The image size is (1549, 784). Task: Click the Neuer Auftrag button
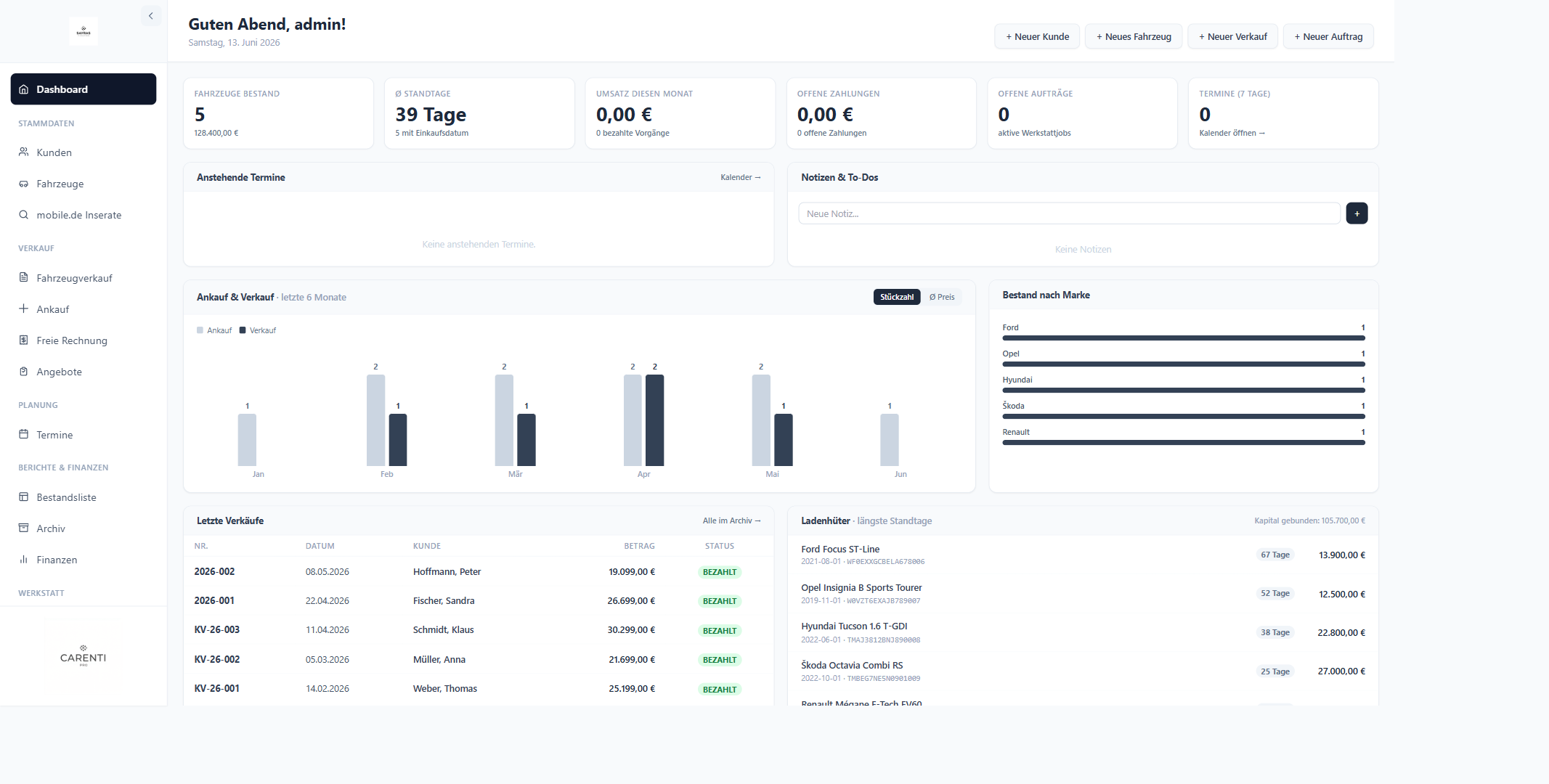coord(1328,36)
